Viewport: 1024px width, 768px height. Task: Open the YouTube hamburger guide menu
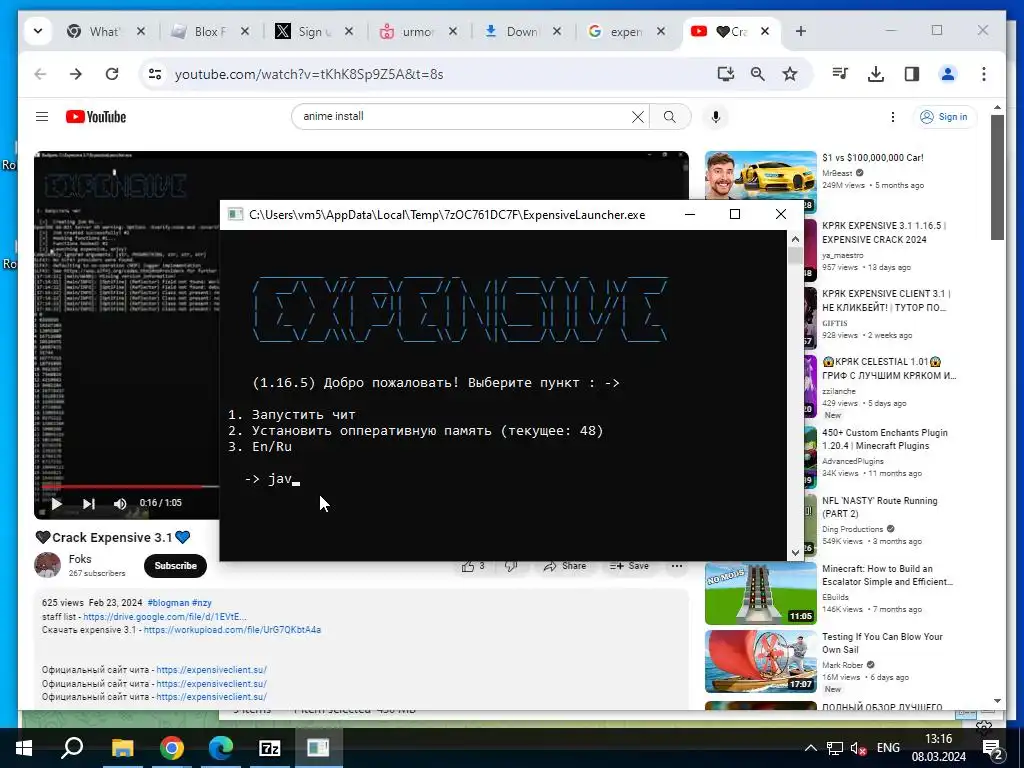42,116
